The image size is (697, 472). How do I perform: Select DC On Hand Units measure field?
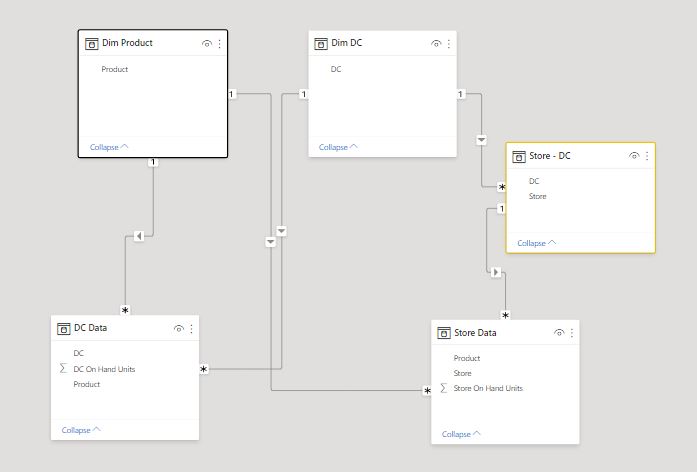click(104, 369)
